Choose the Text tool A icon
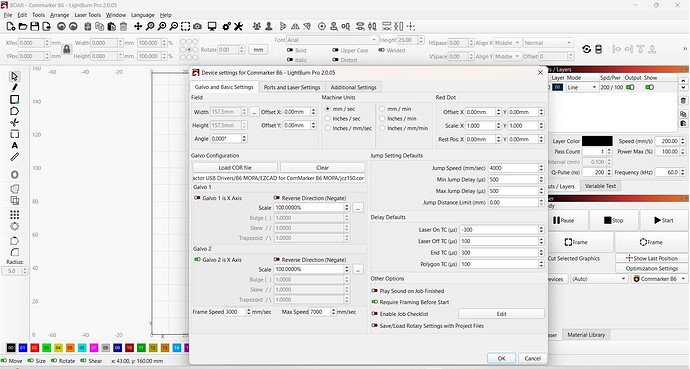Viewport: 690px width, 369px height. click(15, 145)
